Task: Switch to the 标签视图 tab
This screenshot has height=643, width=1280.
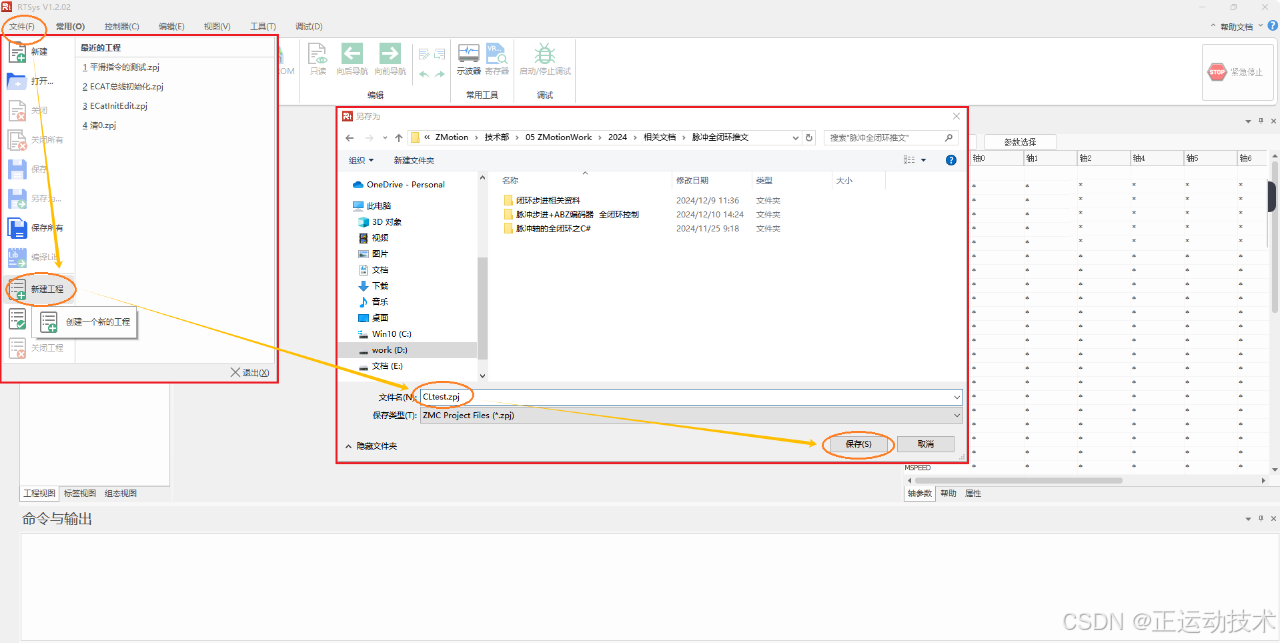Action: point(80,493)
